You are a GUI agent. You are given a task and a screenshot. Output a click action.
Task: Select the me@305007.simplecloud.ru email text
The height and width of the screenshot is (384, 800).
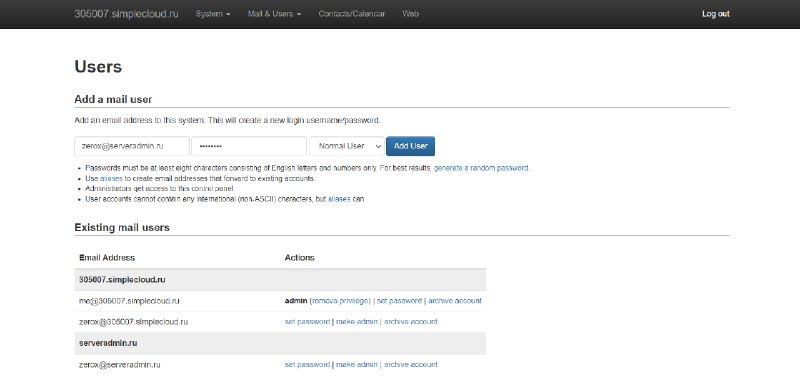(129, 301)
